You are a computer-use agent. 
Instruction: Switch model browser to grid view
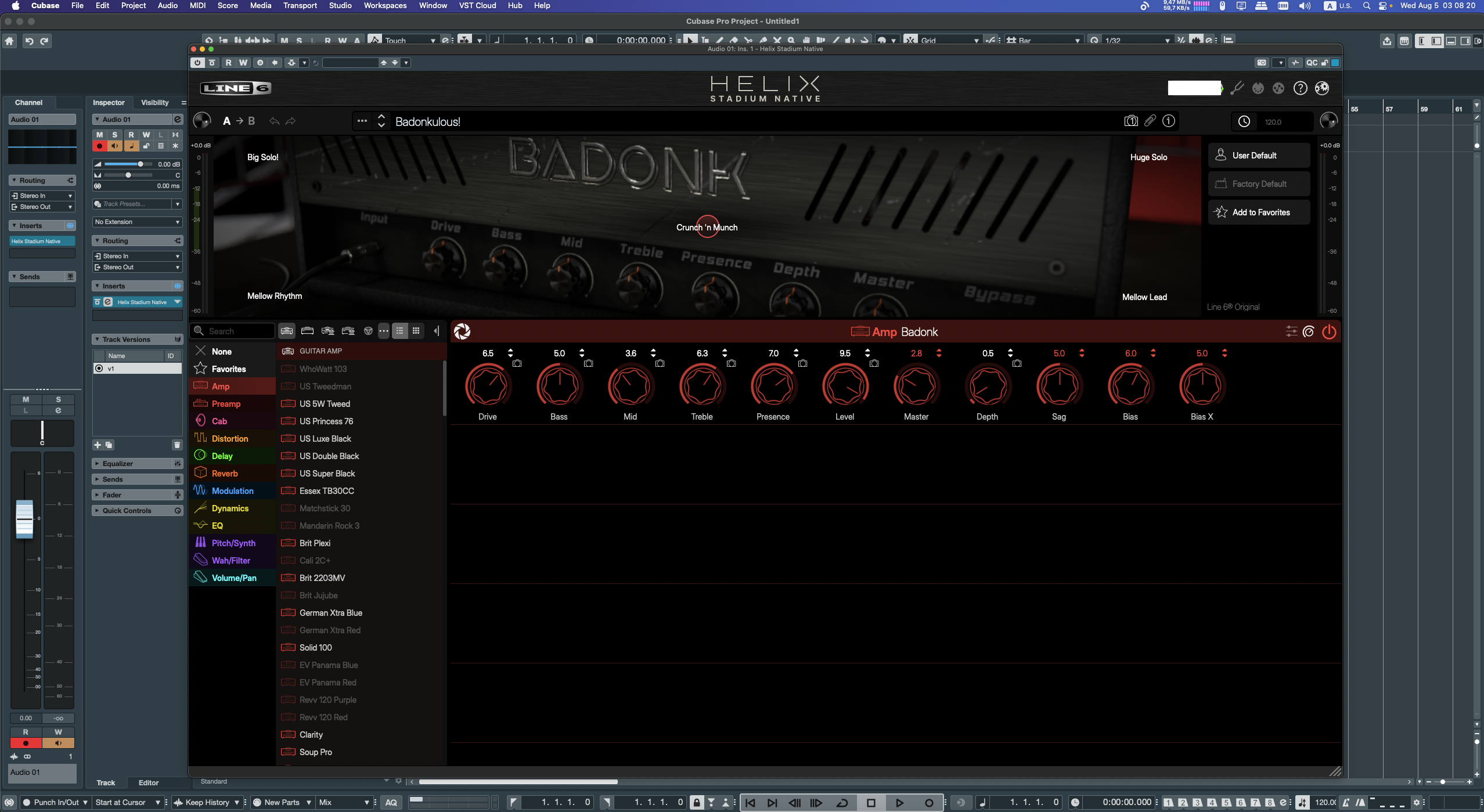click(x=416, y=331)
